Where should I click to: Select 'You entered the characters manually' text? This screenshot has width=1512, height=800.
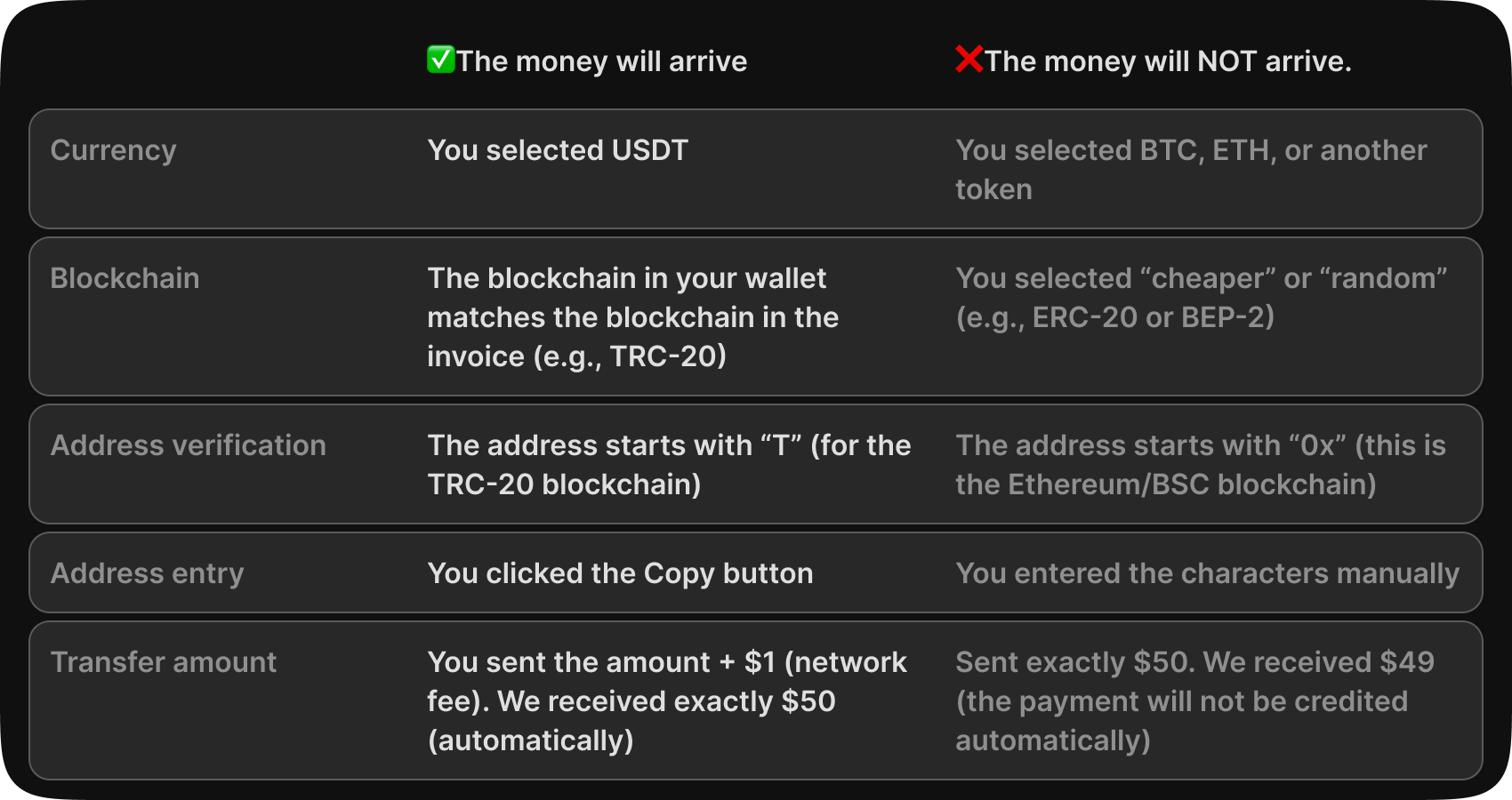(x=1207, y=573)
